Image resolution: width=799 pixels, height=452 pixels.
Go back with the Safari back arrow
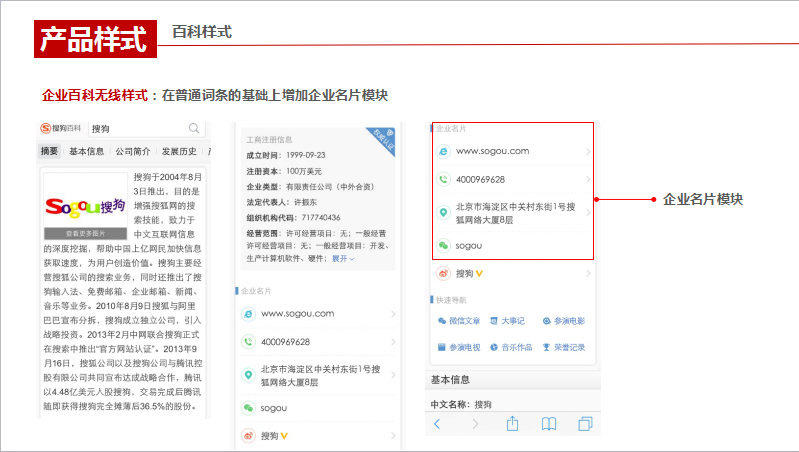(x=437, y=423)
